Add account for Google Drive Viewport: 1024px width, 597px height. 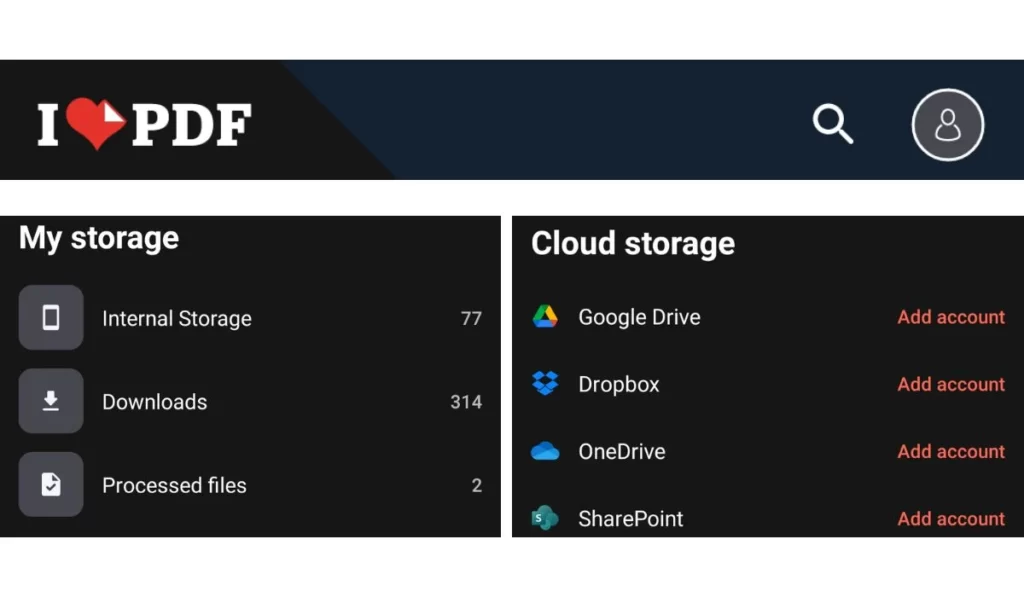click(x=951, y=317)
